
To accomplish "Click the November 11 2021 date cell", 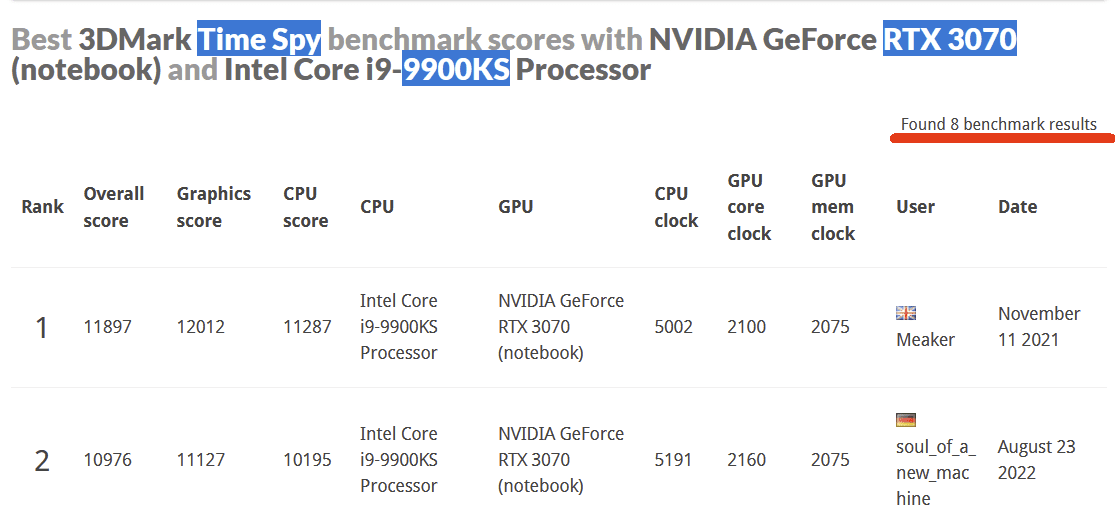I will (x=1038, y=327).
